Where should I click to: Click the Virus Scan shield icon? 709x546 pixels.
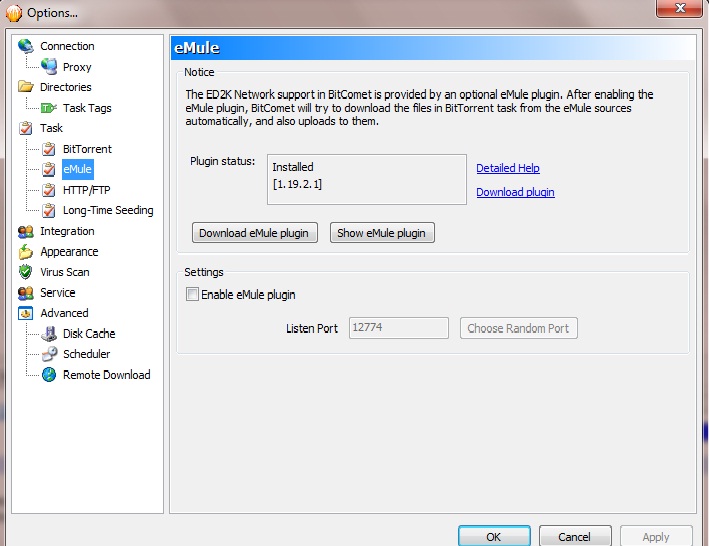(26, 272)
